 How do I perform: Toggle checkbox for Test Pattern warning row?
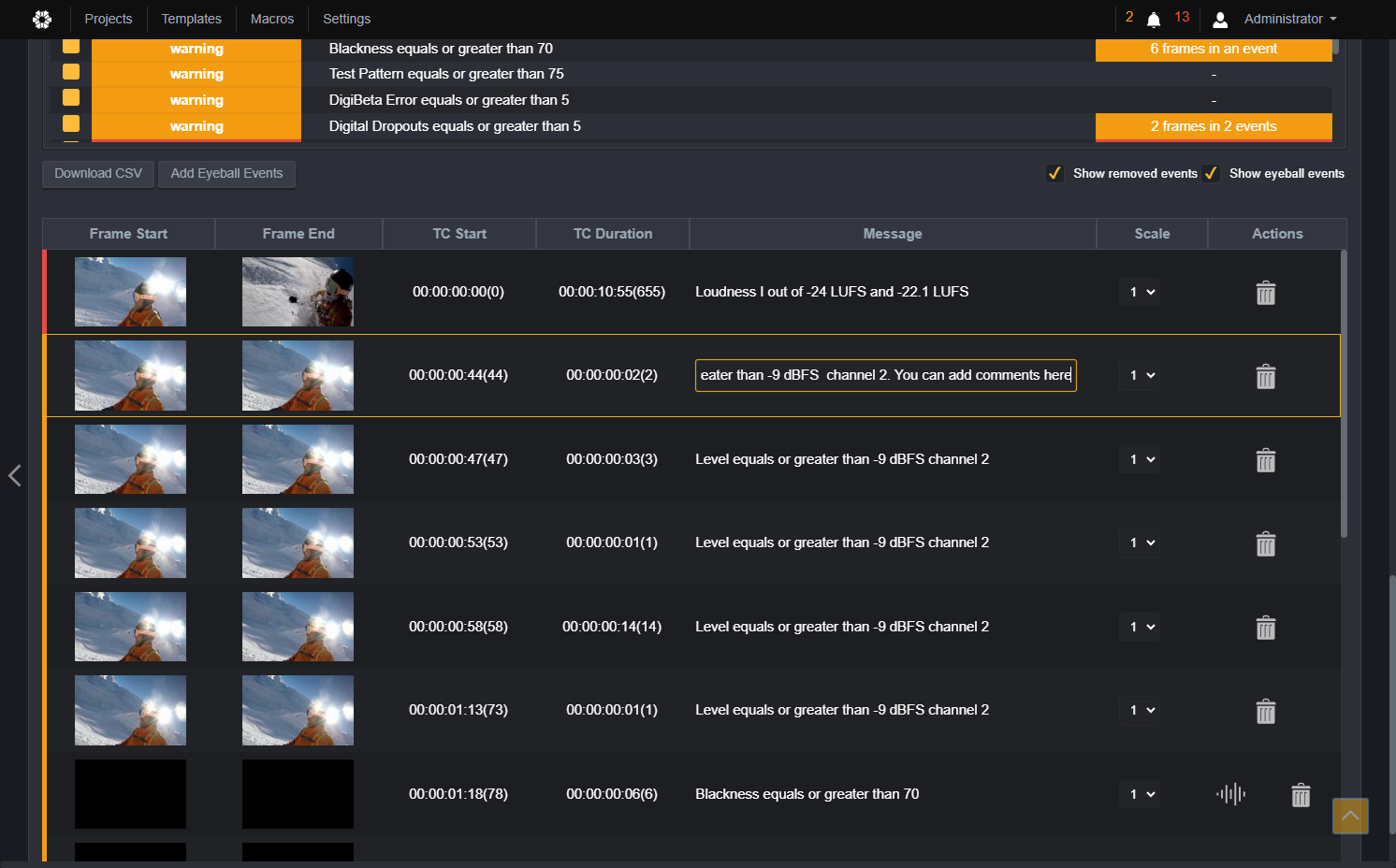(x=71, y=72)
